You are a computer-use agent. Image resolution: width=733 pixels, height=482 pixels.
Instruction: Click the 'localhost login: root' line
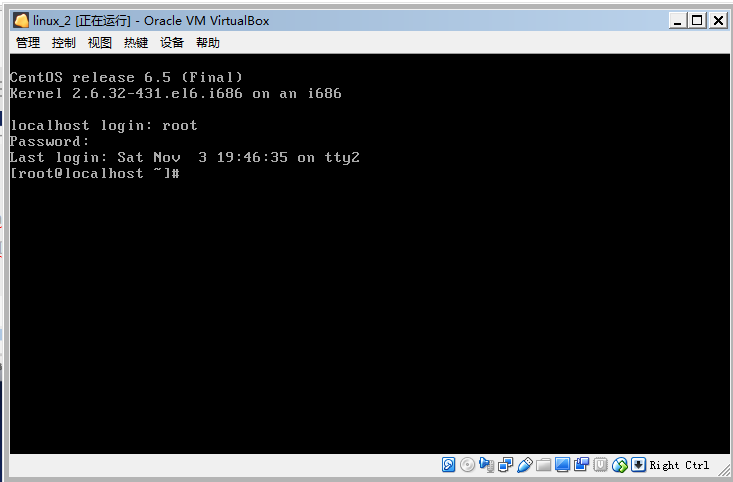[x=104, y=125]
